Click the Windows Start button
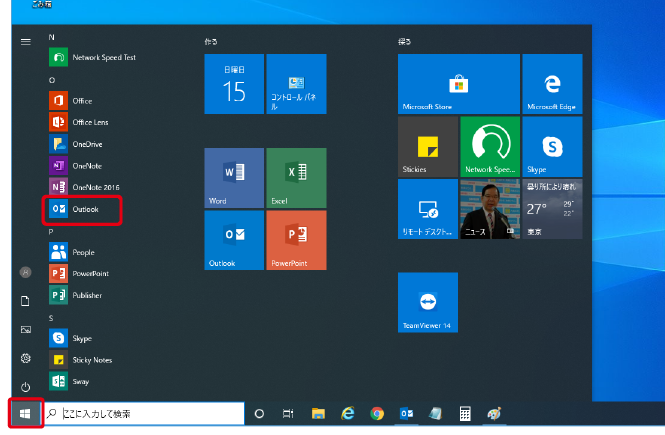This screenshot has width=665, height=435. [25, 413]
